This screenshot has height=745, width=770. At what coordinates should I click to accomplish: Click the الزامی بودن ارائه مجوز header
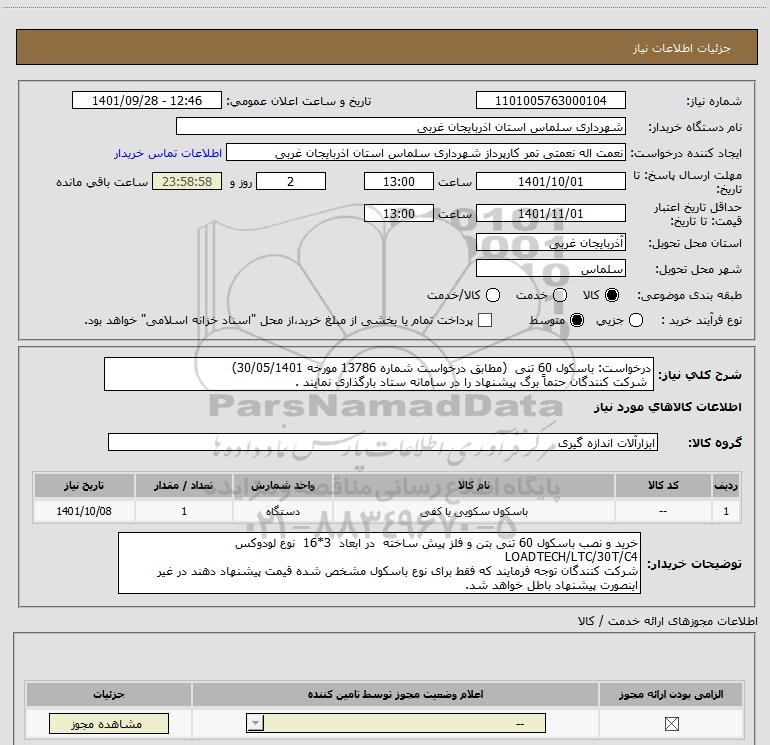671,694
